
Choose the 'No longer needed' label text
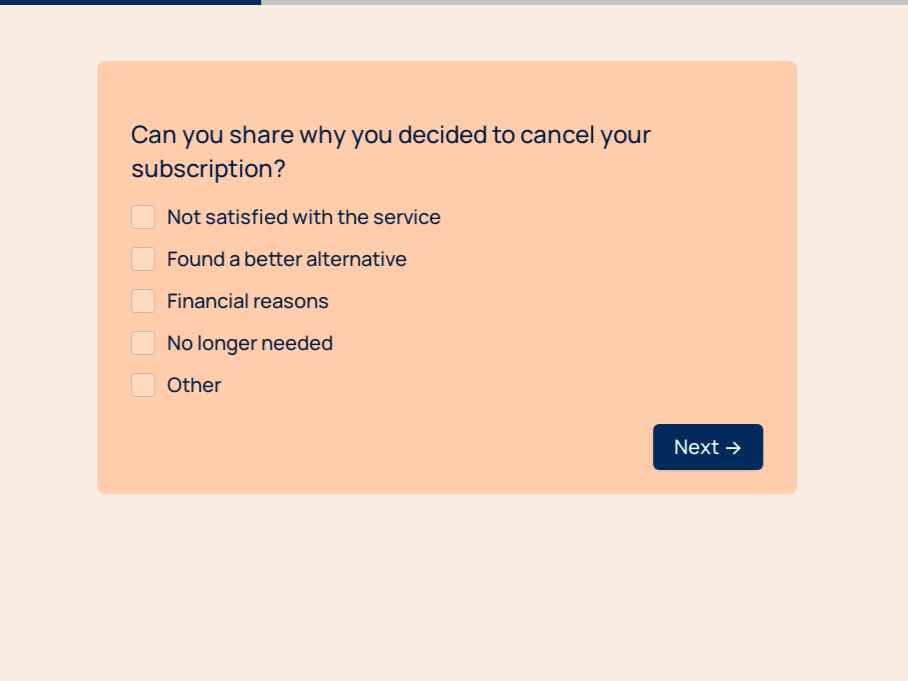(x=249, y=343)
